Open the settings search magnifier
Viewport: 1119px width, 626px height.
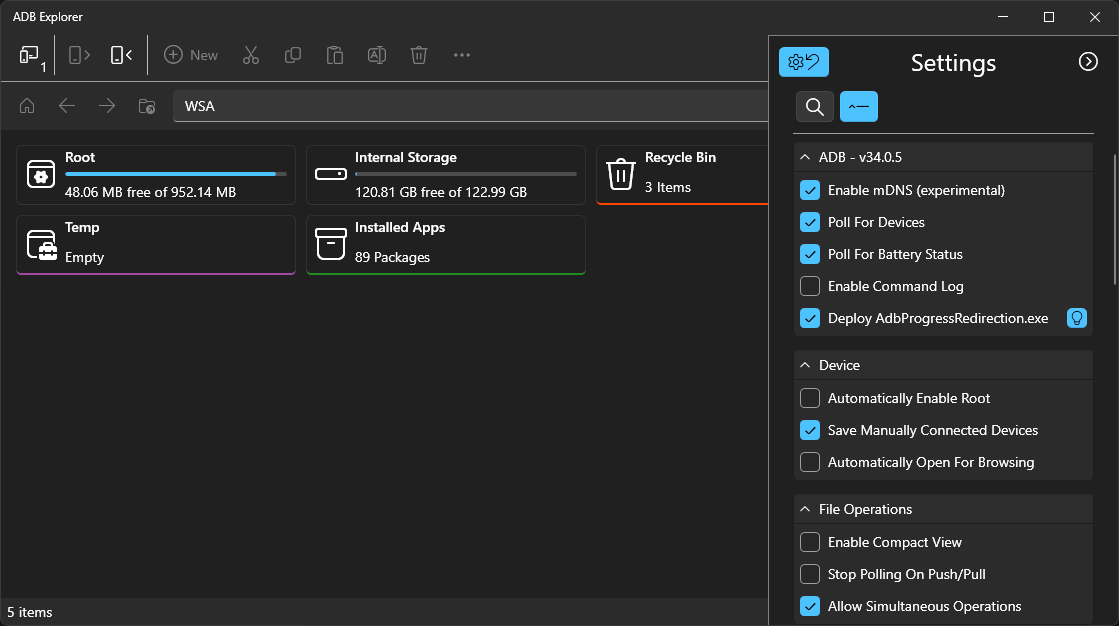point(814,106)
